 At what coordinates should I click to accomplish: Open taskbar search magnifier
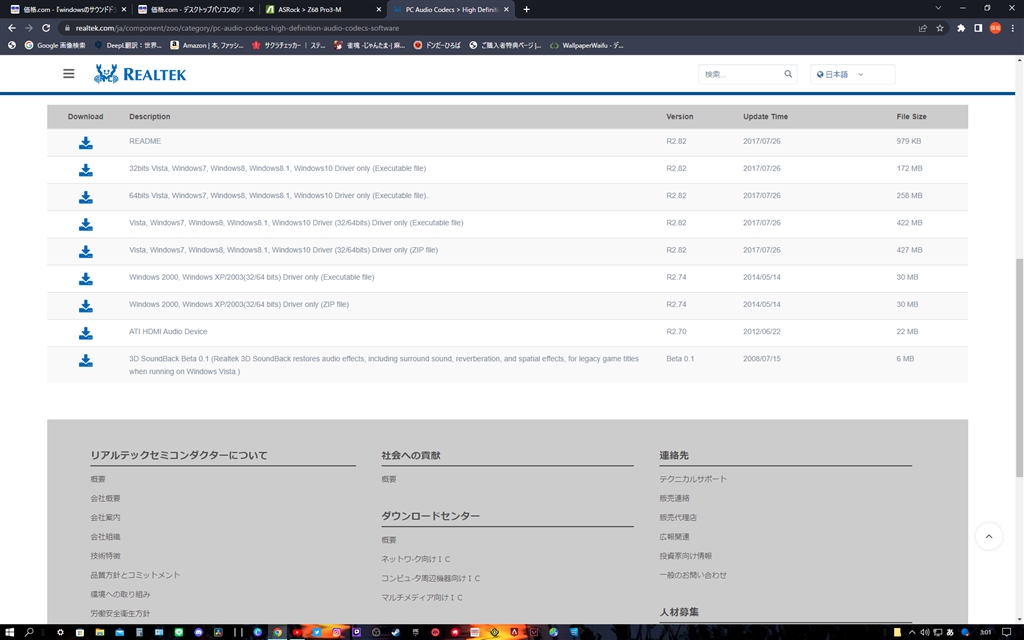(x=29, y=632)
